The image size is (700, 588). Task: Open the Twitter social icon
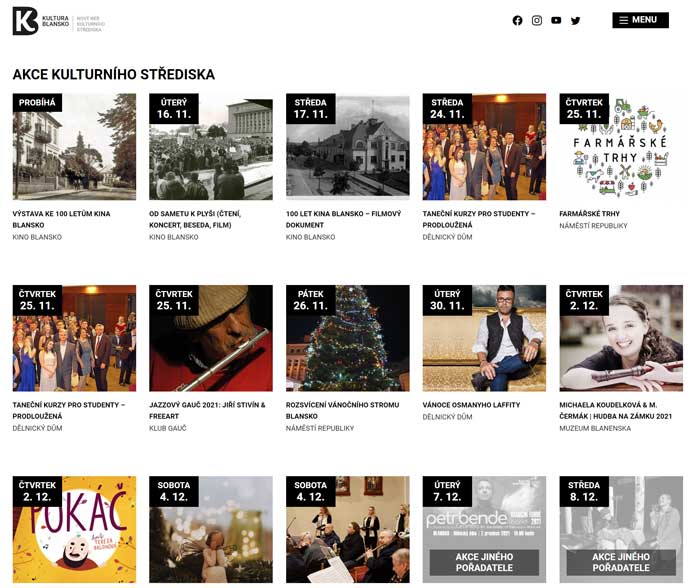point(575,21)
